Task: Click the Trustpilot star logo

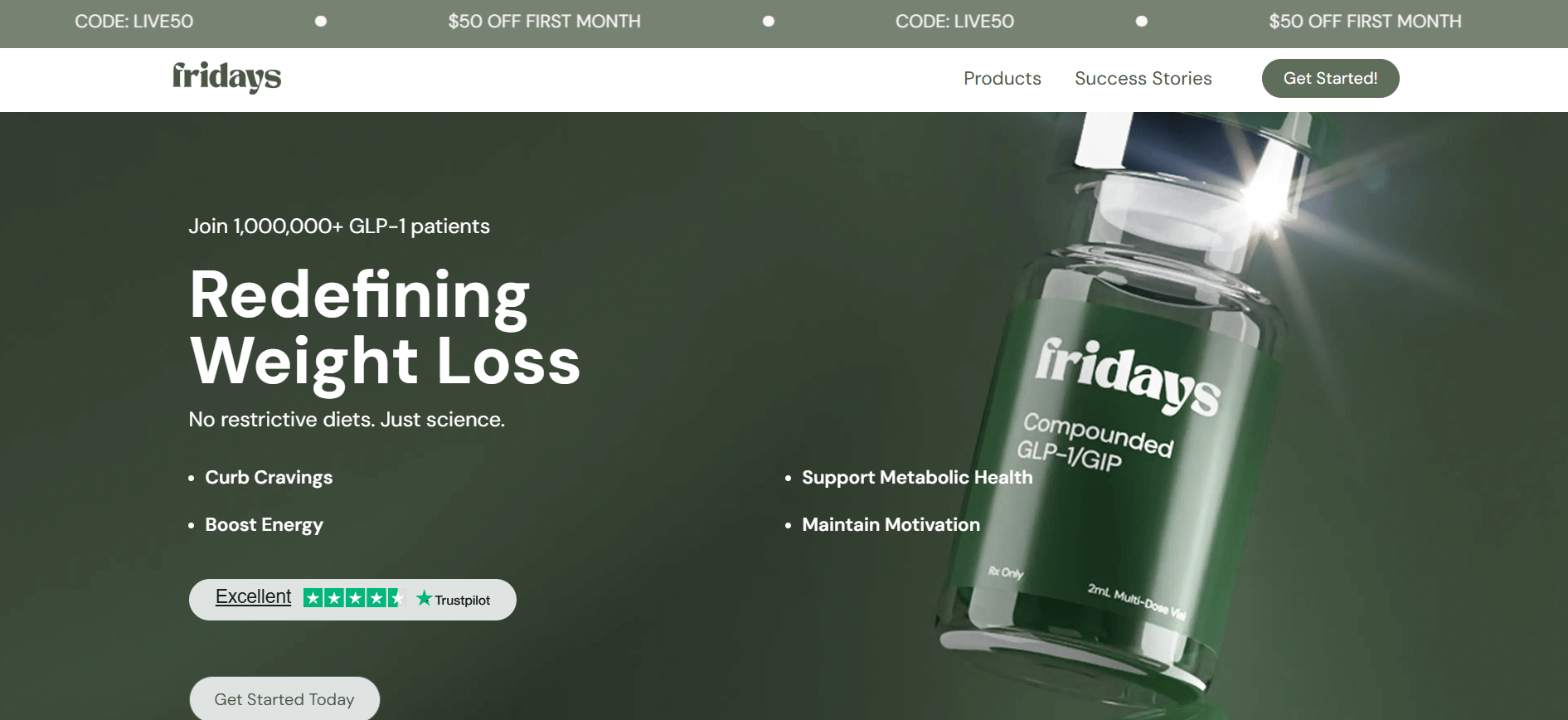Action: click(x=424, y=598)
